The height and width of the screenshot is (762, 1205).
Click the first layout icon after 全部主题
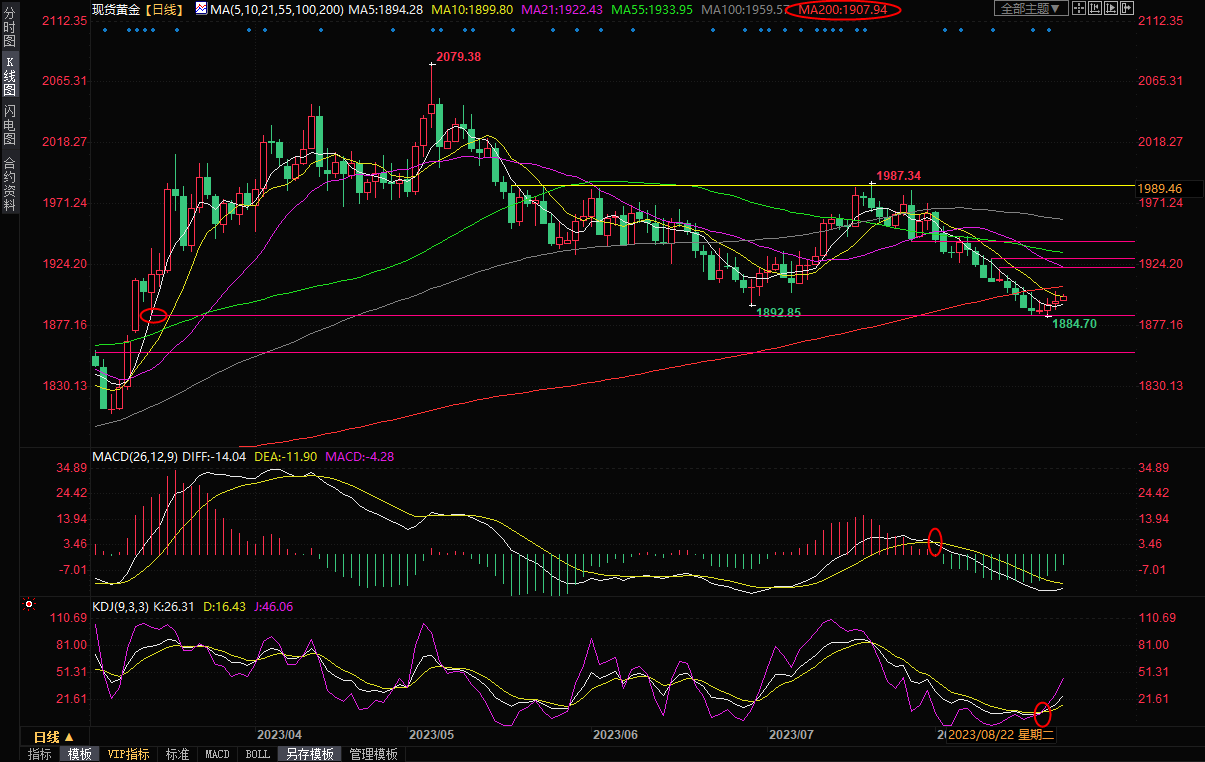(1079, 9)
